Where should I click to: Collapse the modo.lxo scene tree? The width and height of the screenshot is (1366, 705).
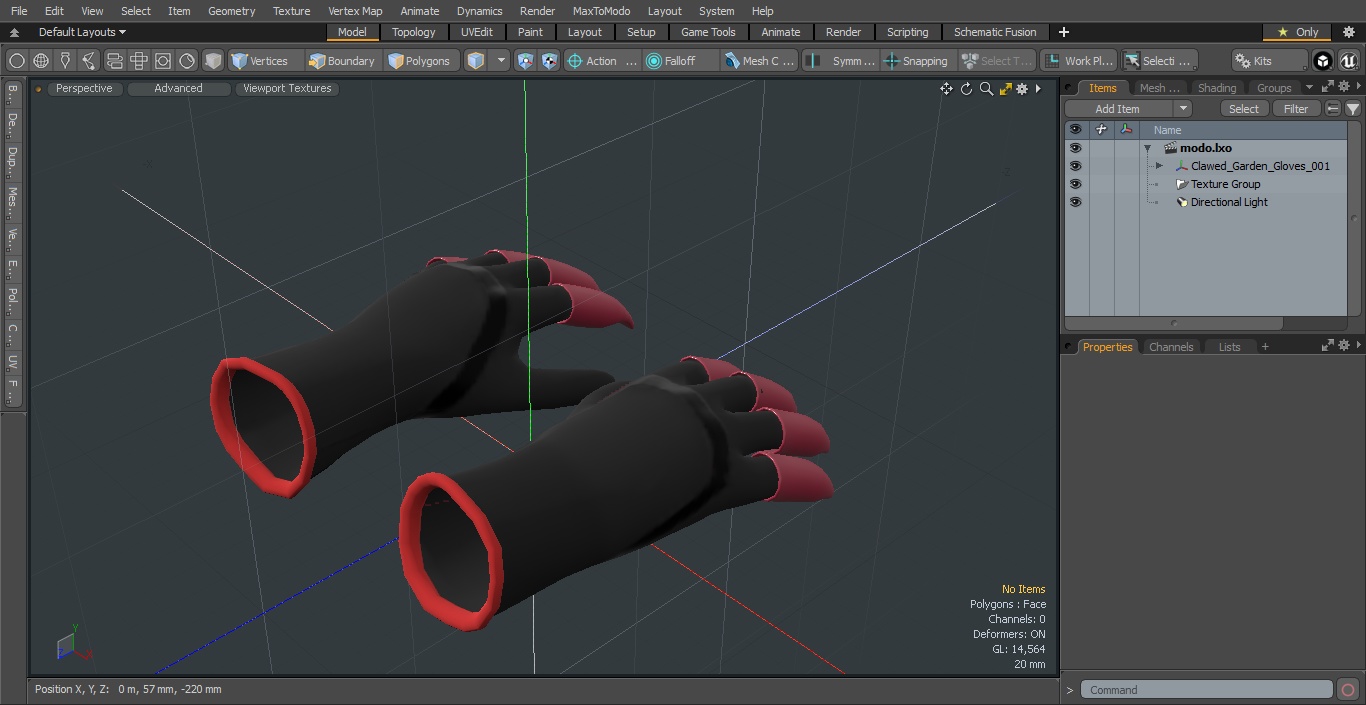point(1148,148)
